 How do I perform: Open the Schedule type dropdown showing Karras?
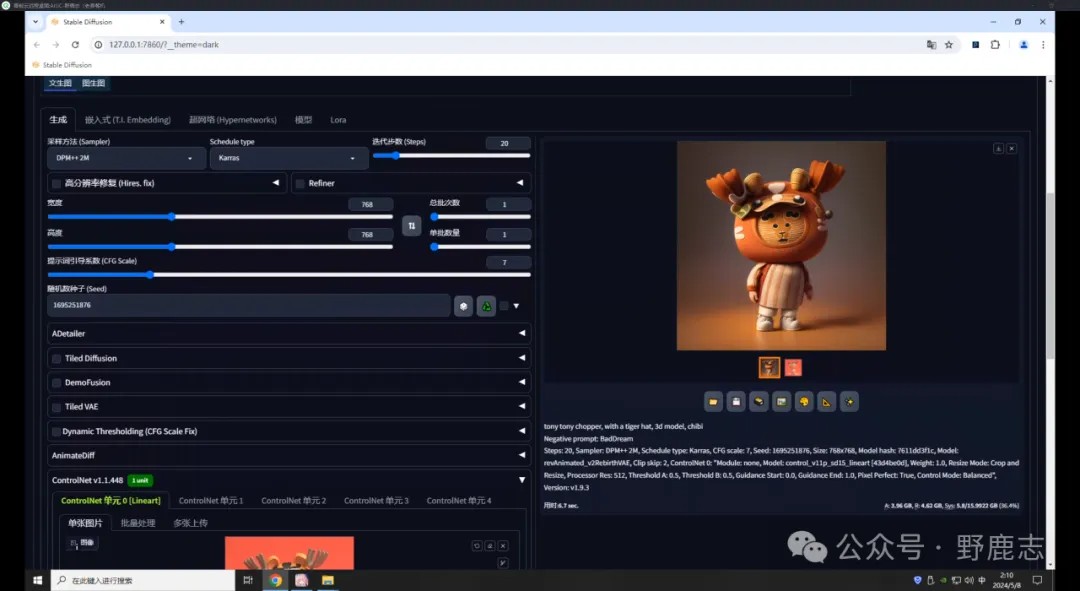[x=287, y=158]
